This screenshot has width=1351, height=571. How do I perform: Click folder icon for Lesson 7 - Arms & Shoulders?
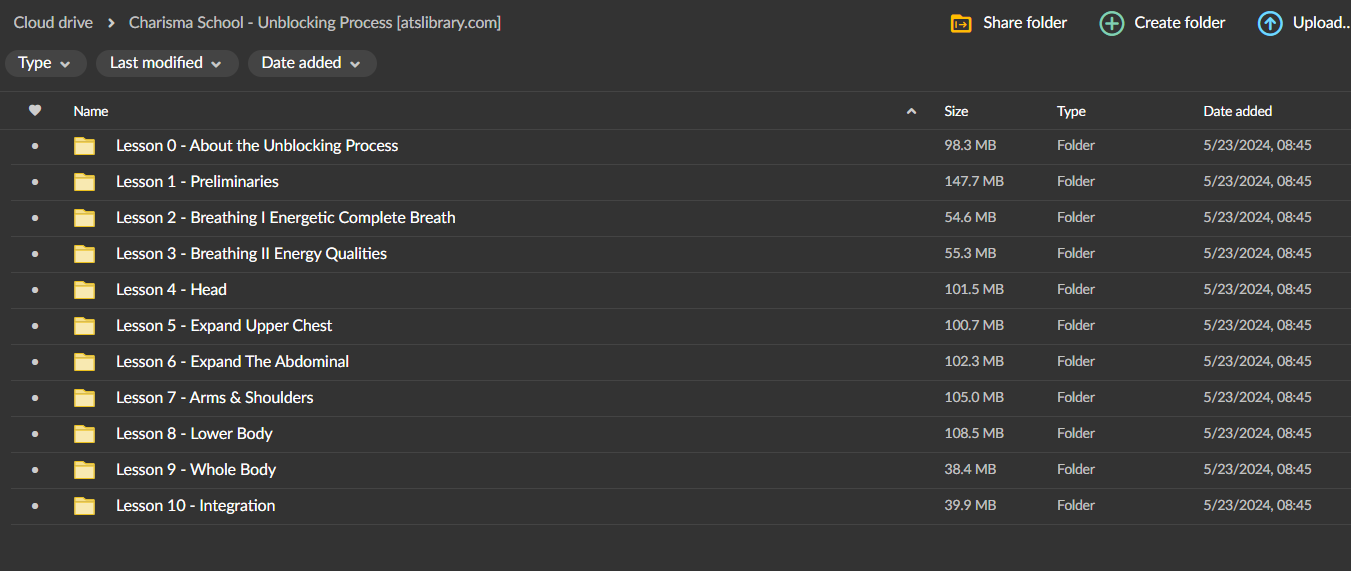[85, 398]
